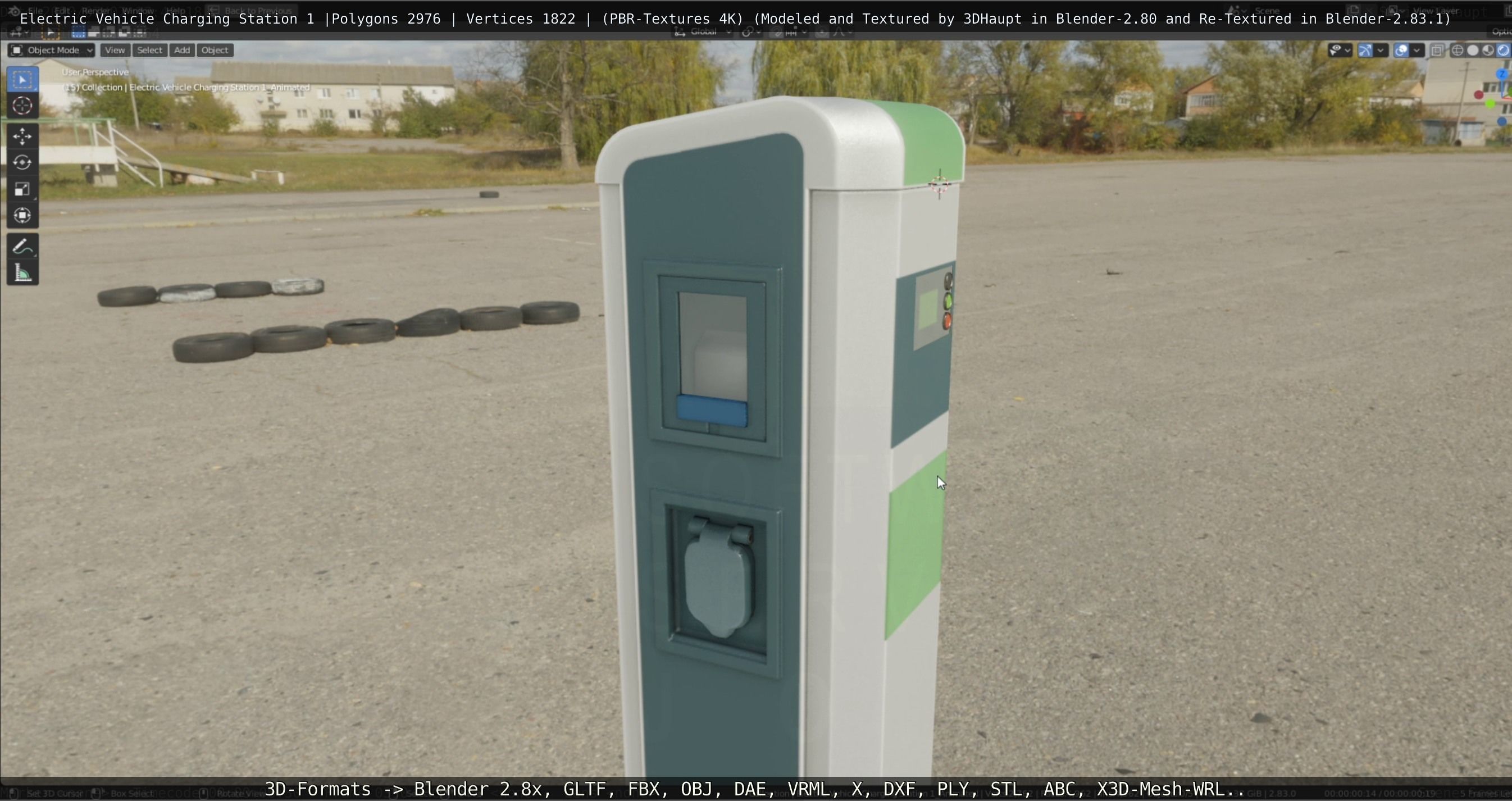Click the green Y axis gizmo dot
The image size is (1512, 801).
[x=1490, y=104]
